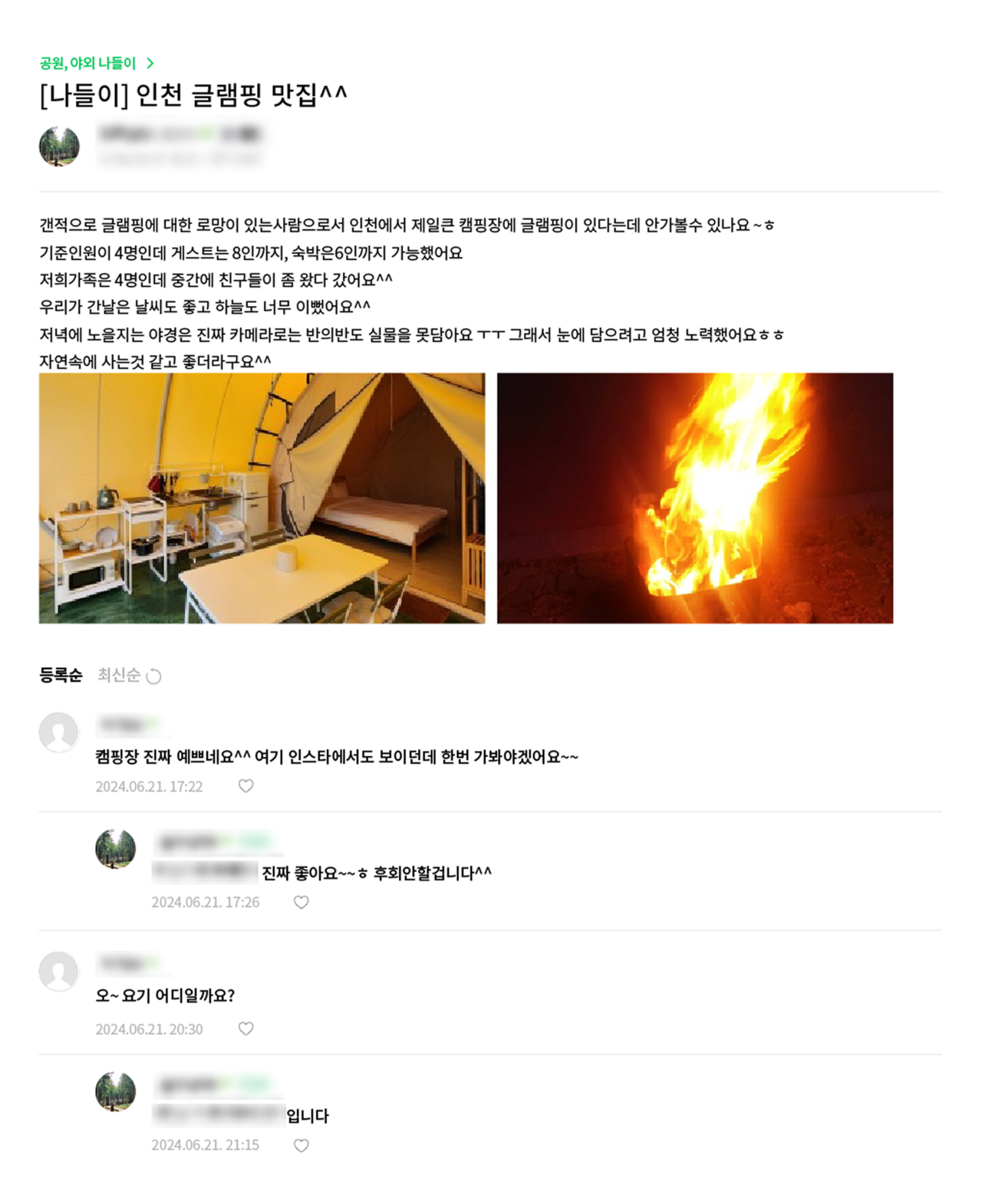The image size is (982, 1204).
Task: Click the forest avatar on the 17:26 reply
Action: pyautogui.click(x=115, y=849)
